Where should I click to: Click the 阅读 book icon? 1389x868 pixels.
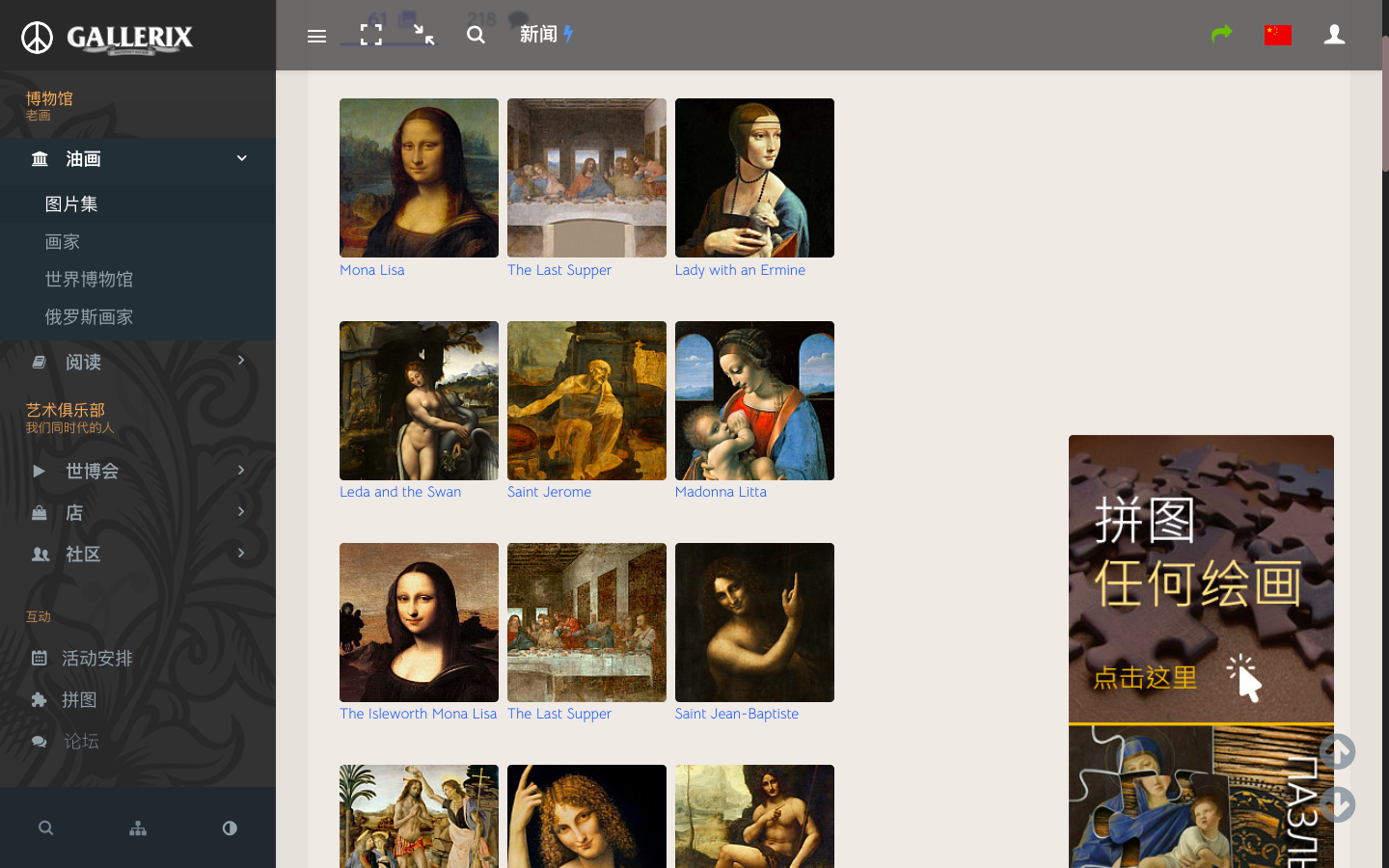tap(40, 362)
